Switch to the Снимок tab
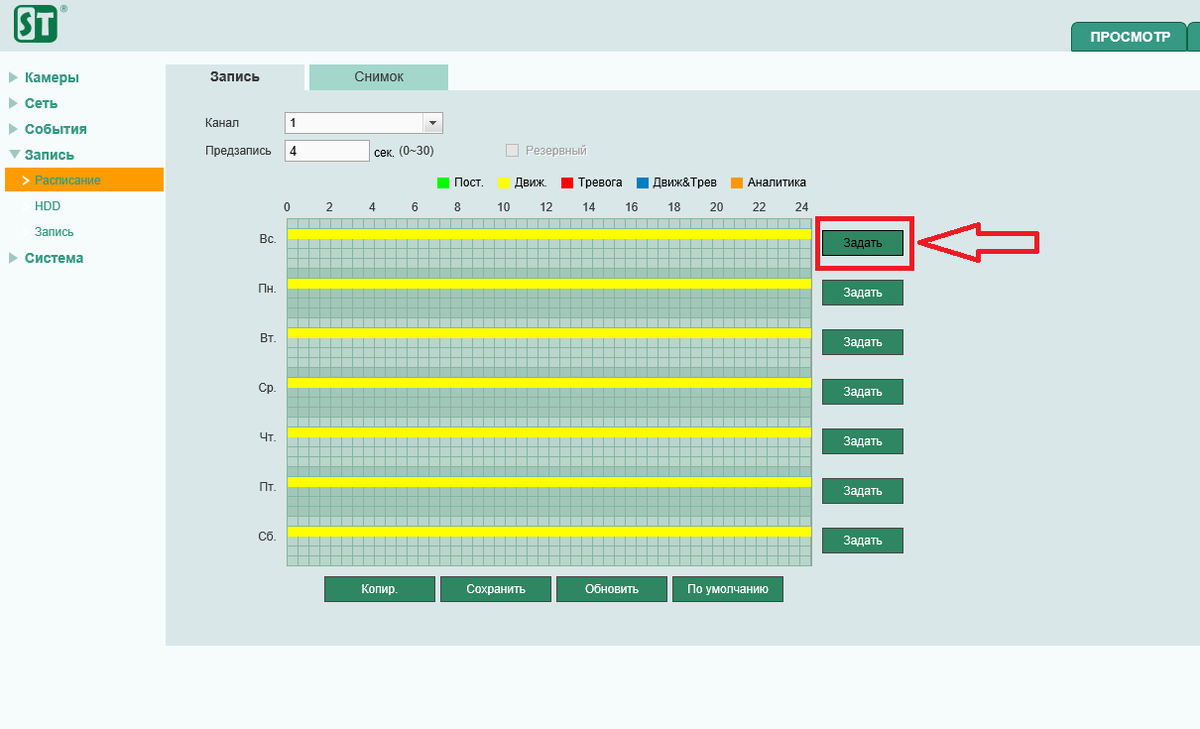The image size is (1200, 729). click(x=379, y=77)
